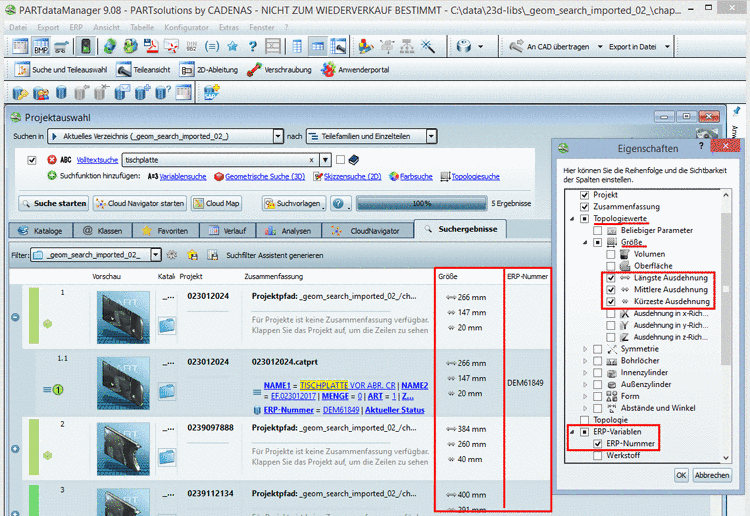Uncheck ERP-Nummer checkbox
This screenshot has width=750, height=516.
pyautogui.click(x=597, y=444)
